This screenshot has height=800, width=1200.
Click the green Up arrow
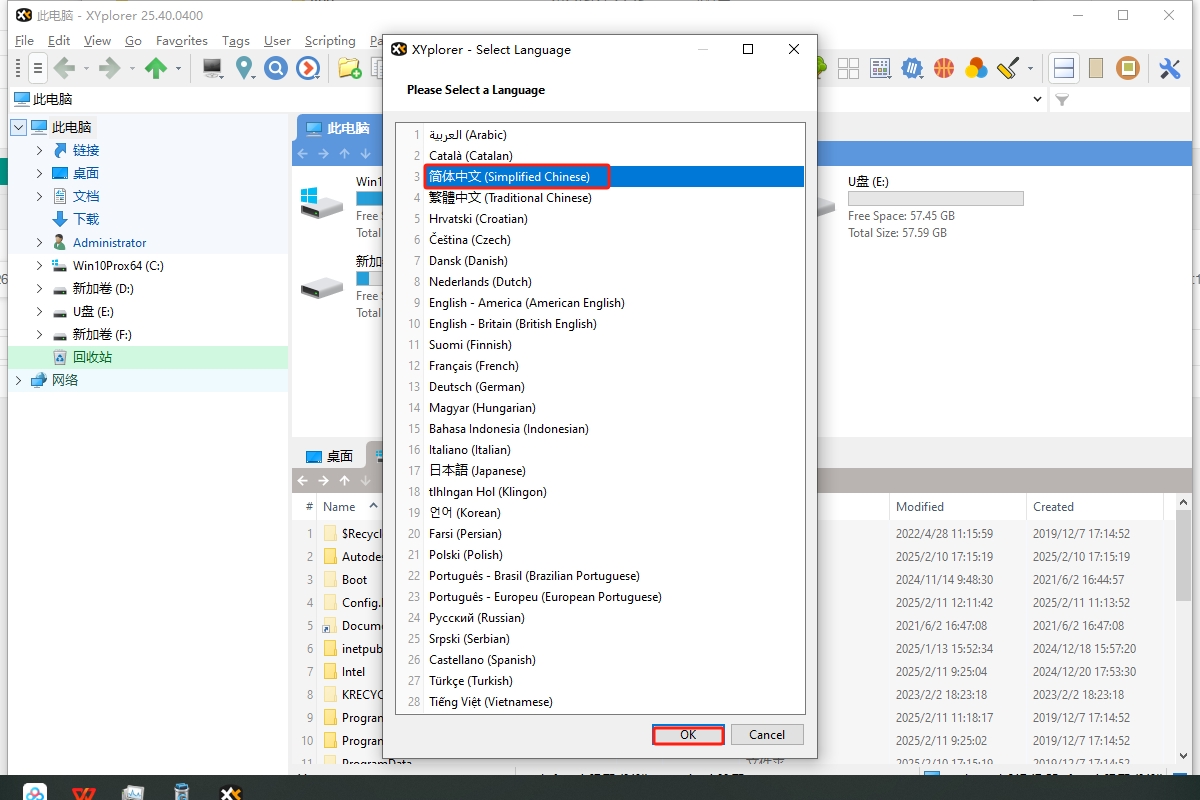tap(156, 68)
